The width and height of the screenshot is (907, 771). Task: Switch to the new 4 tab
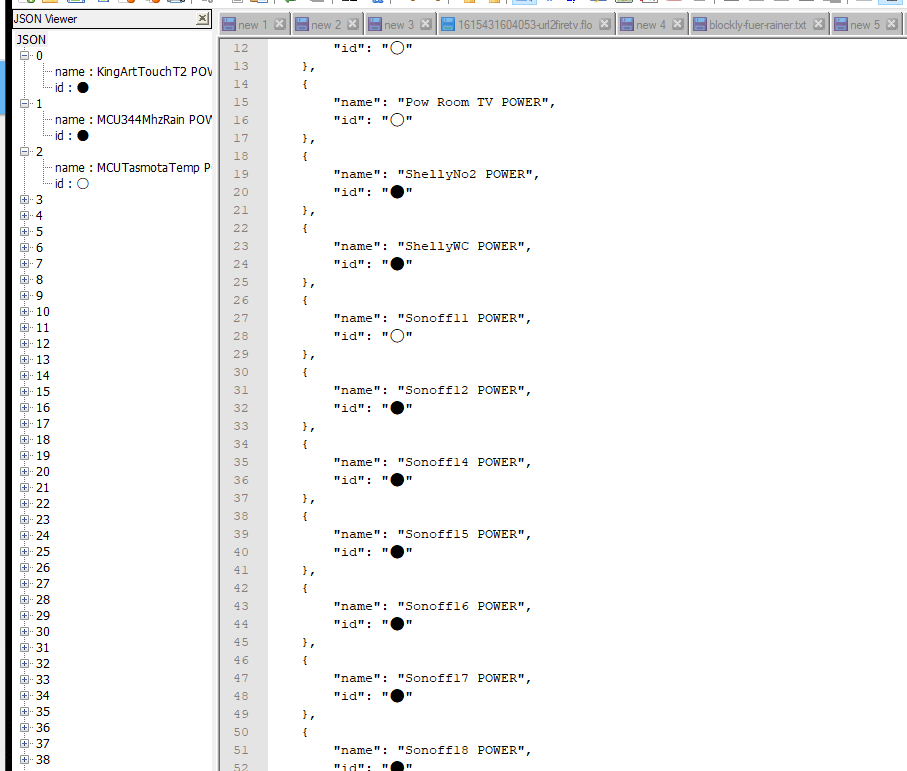click(x=651, y=25)
